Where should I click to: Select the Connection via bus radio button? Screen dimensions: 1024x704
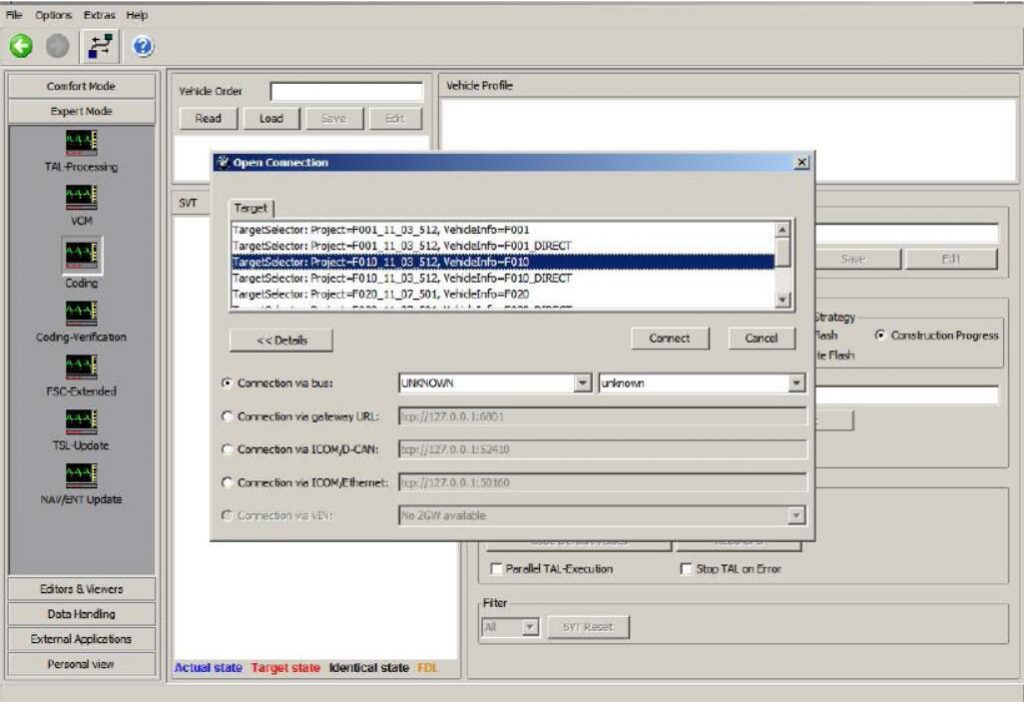(226, 383)
